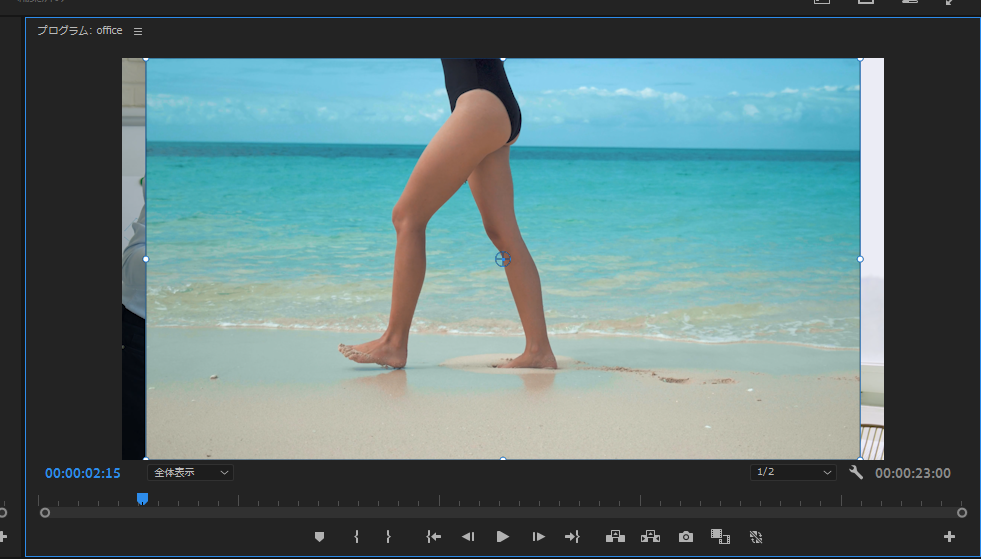Click the 00:00:02:15 playhead timecode
The width and height of the screenshot is (981, 559).
[83, 473]
